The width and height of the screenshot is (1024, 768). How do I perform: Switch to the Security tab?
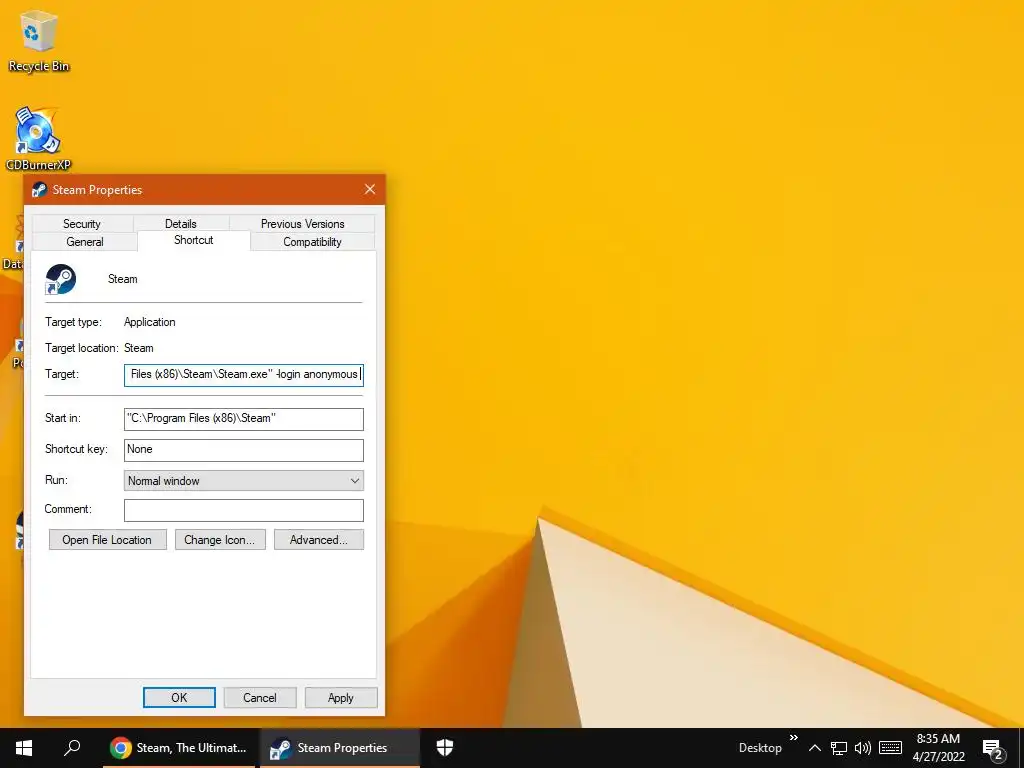click(x=82, y=223)
